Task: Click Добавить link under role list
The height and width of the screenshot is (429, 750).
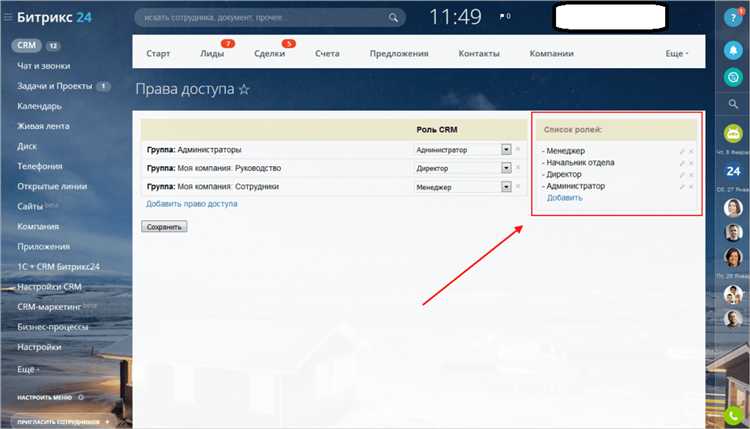Action: 564,198
